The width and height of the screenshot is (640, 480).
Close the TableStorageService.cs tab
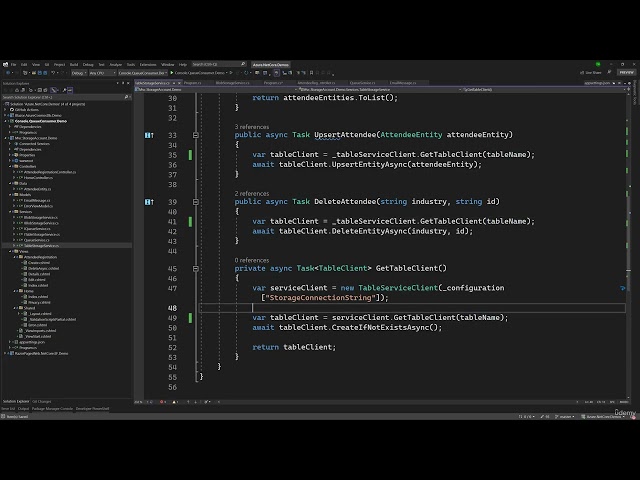point(179,83)
